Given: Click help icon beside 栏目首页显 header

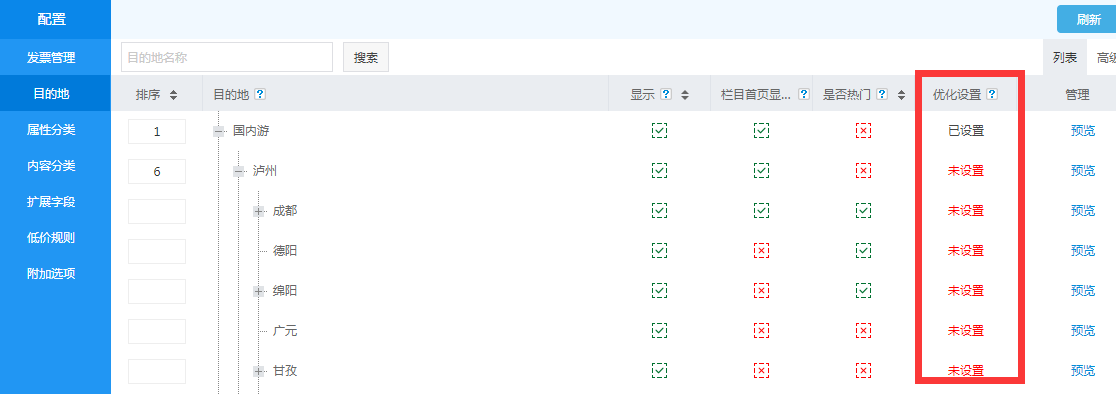Looking at the screenshot, I should click(x=804, y=94).
